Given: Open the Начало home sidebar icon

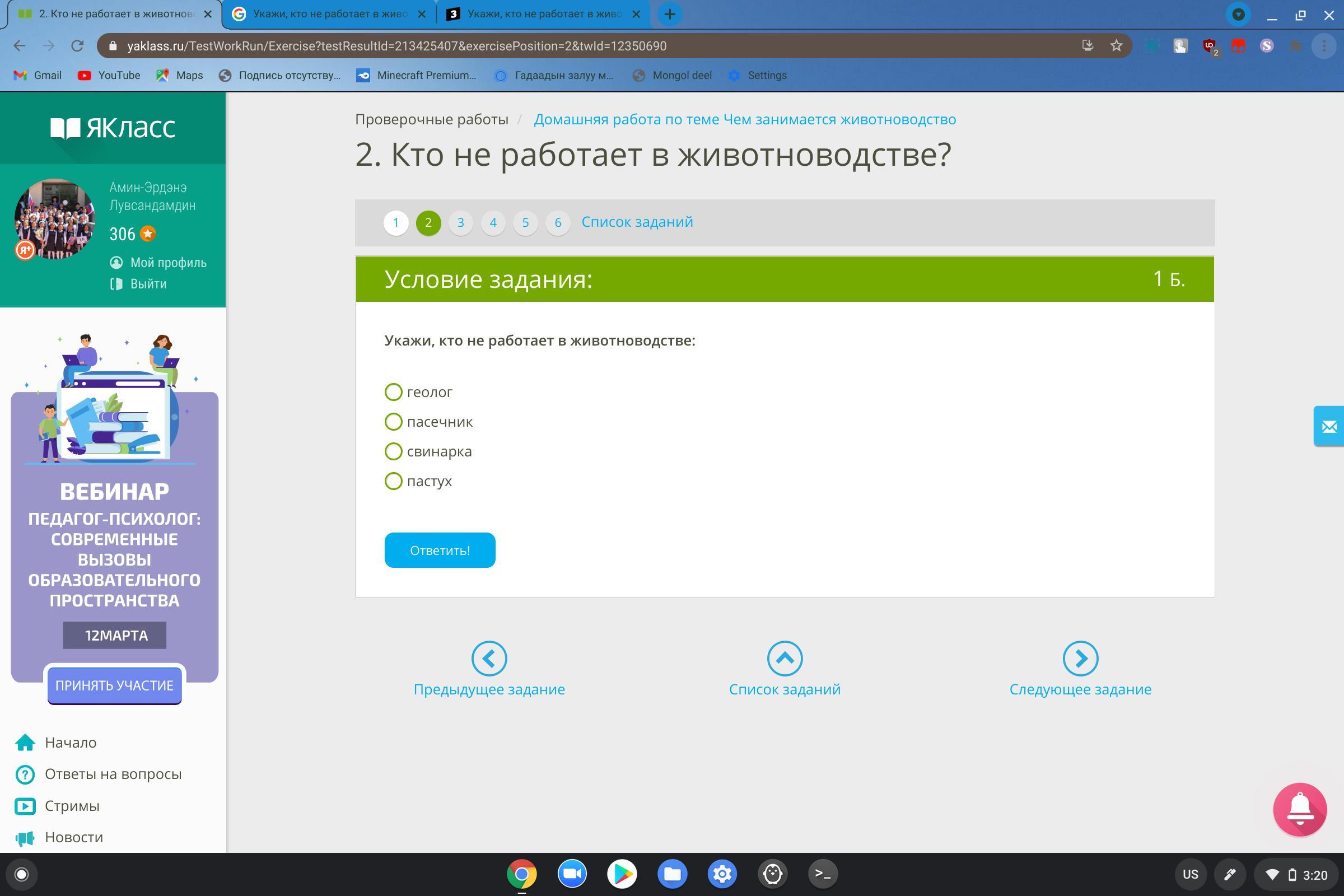Looking at the screenshot, I should [x=25, y=743].
